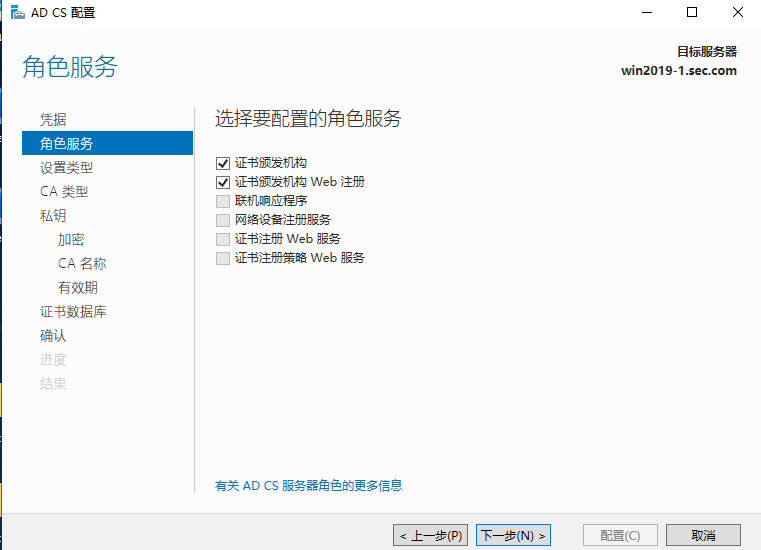Viewport: 761px width, 550px height.
Task: Open the 确认 step
Action: (53, 335)
